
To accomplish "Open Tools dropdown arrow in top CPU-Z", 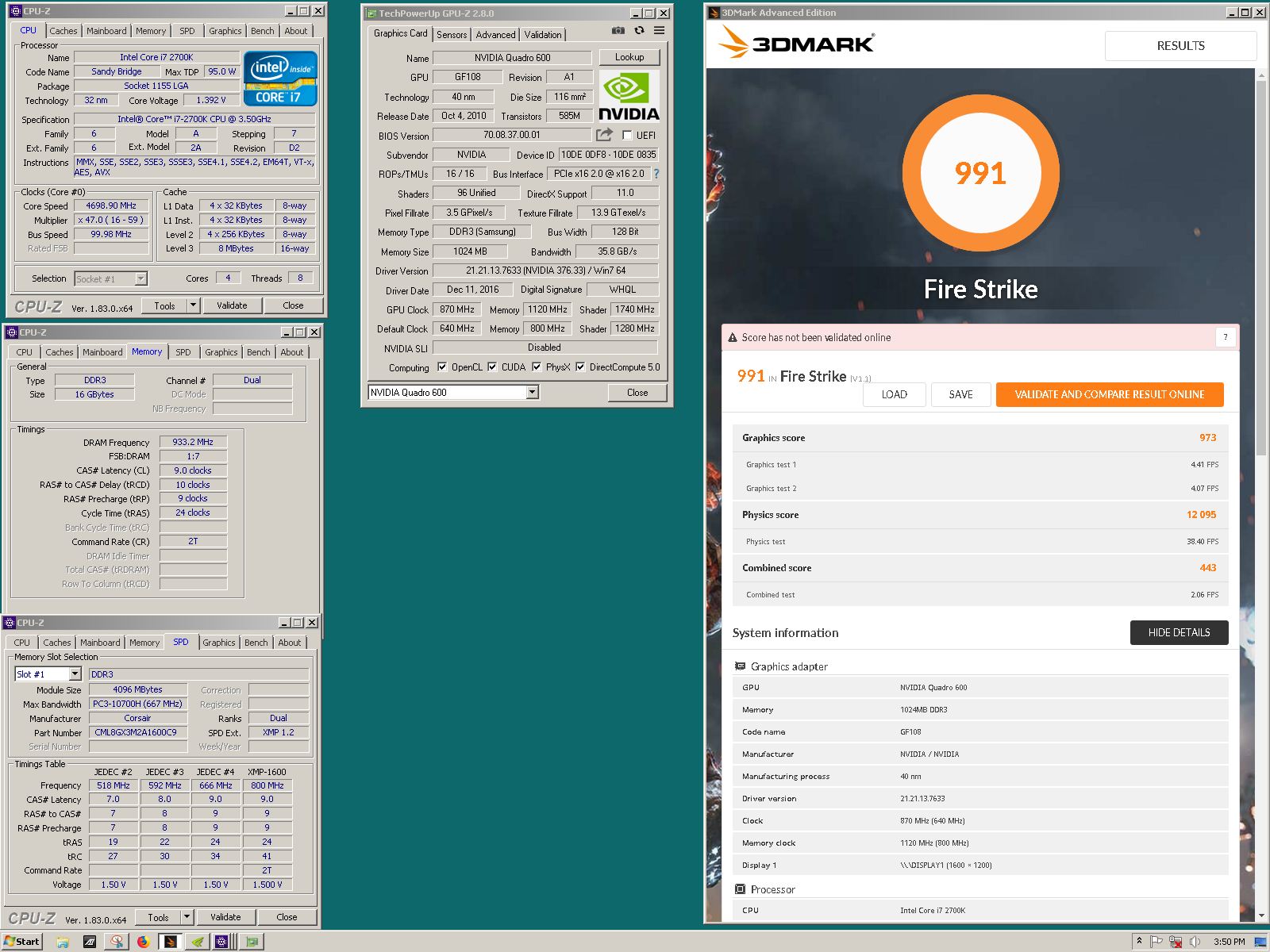I will [193, 305].
